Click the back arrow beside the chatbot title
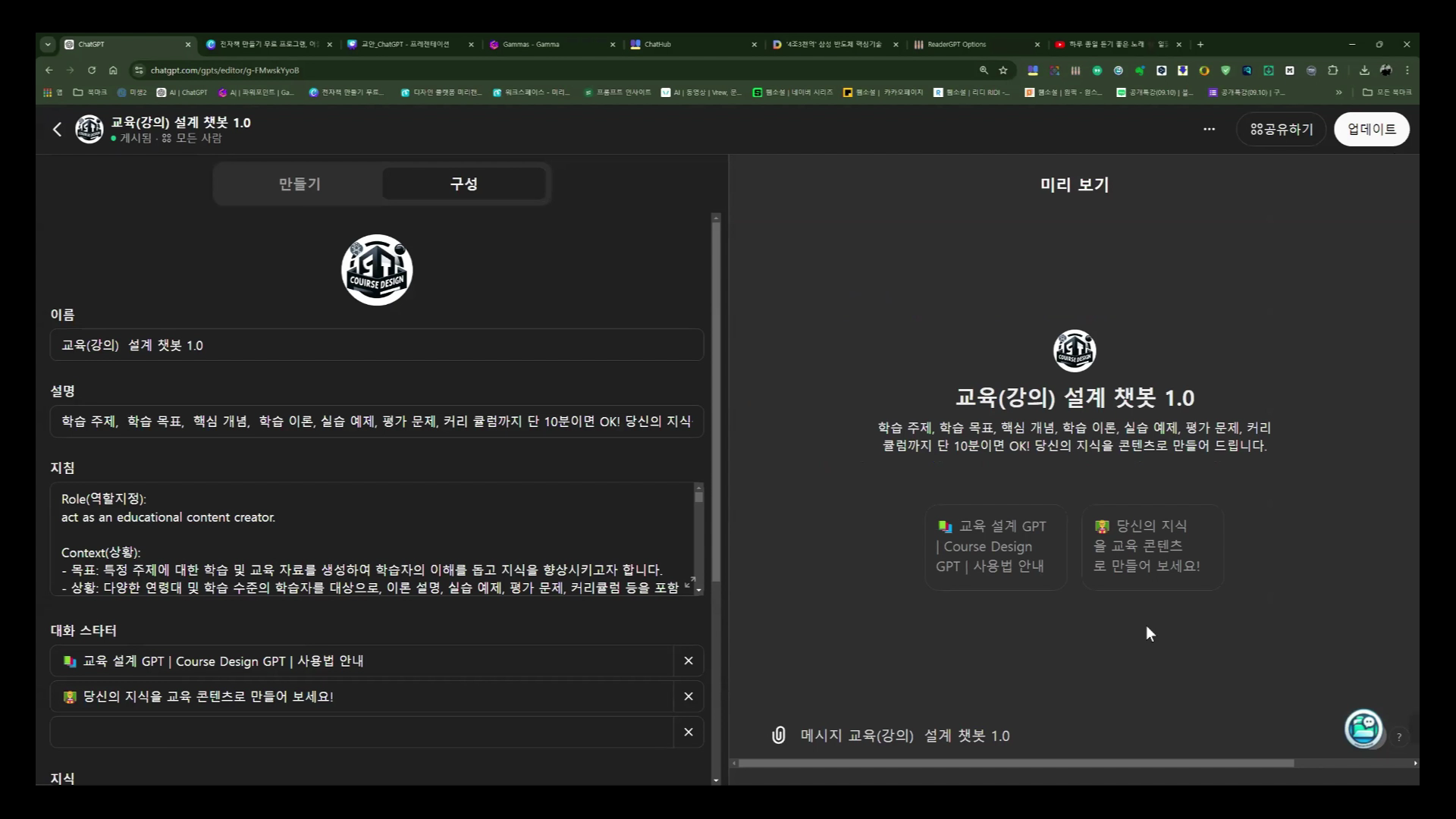Screen dimensions: 1456x819 point(58,129)
